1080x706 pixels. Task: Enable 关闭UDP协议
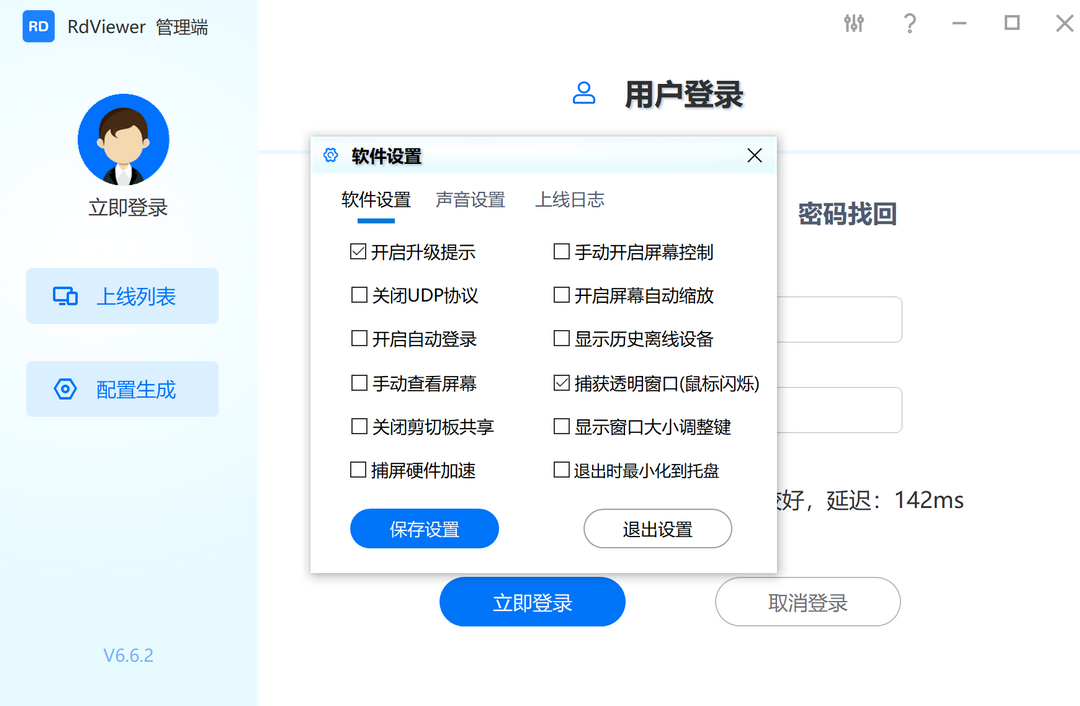point(357,294)
